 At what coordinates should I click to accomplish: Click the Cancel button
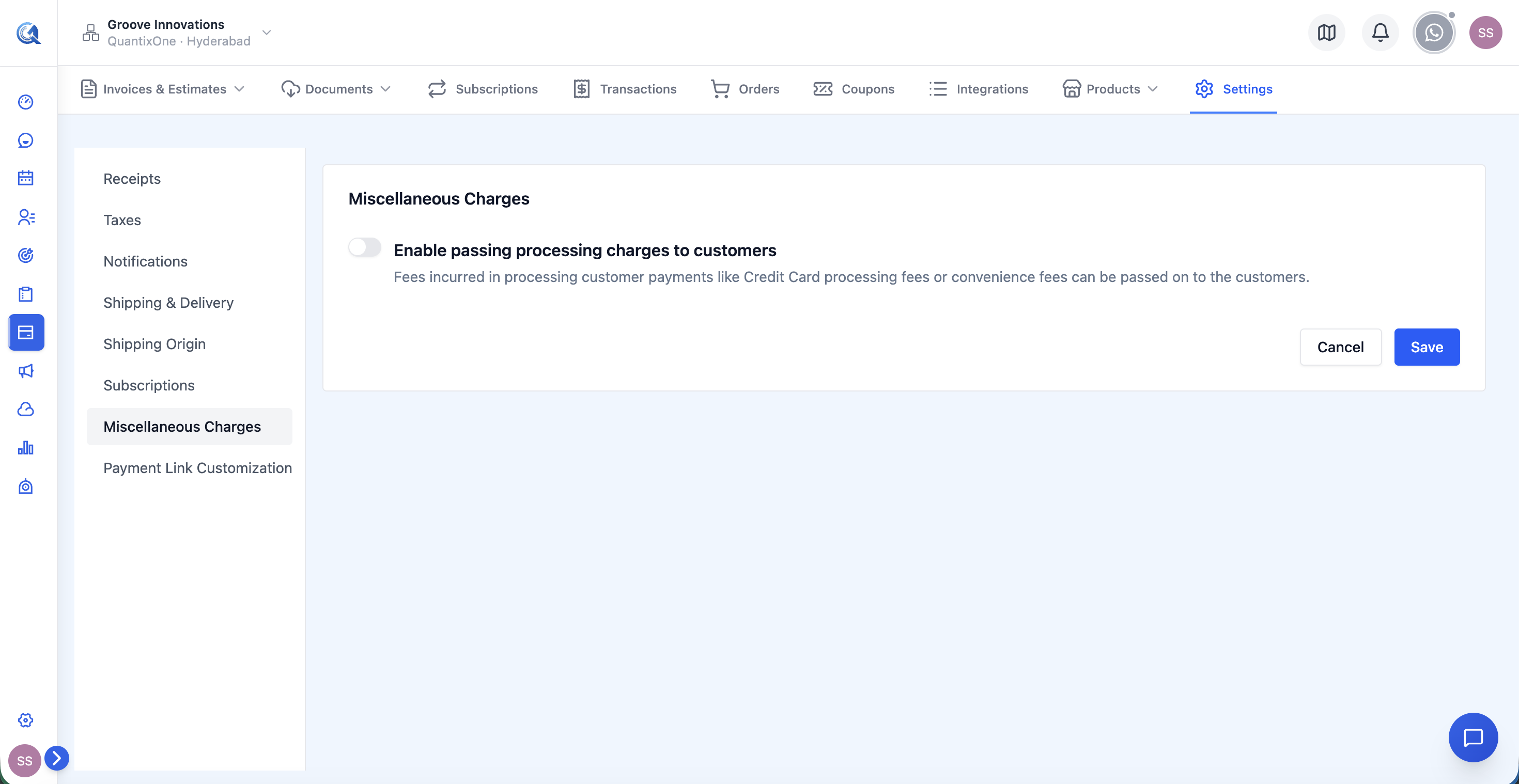(1340, 347)
